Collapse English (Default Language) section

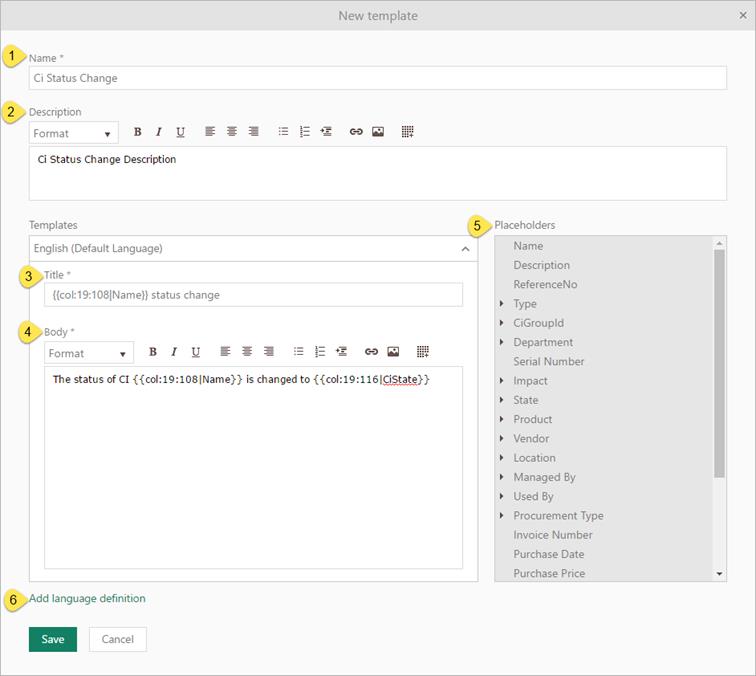tap(465, 249)
